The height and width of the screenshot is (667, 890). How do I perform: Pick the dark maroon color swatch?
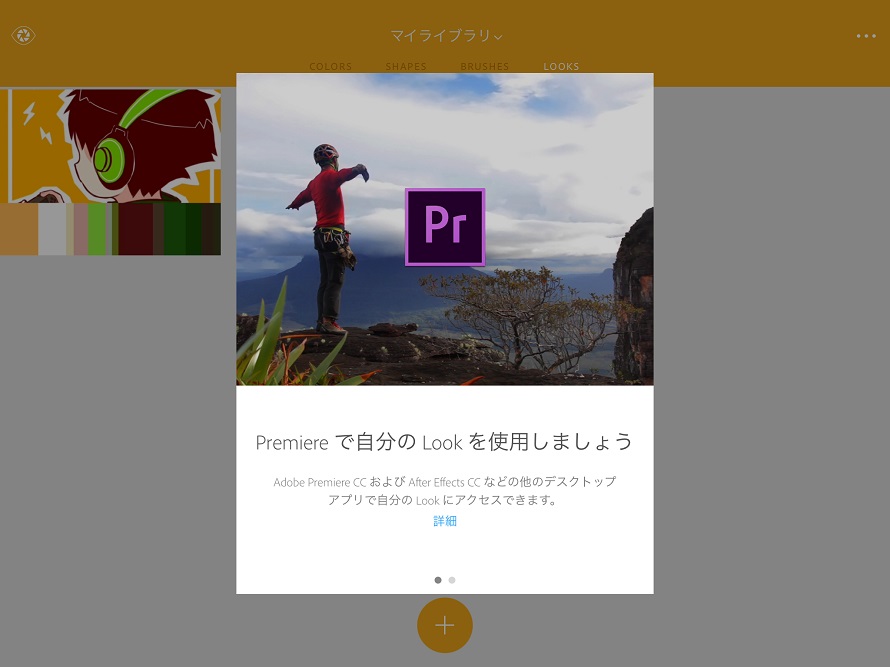pyautogui.click(x=136, y=229)
